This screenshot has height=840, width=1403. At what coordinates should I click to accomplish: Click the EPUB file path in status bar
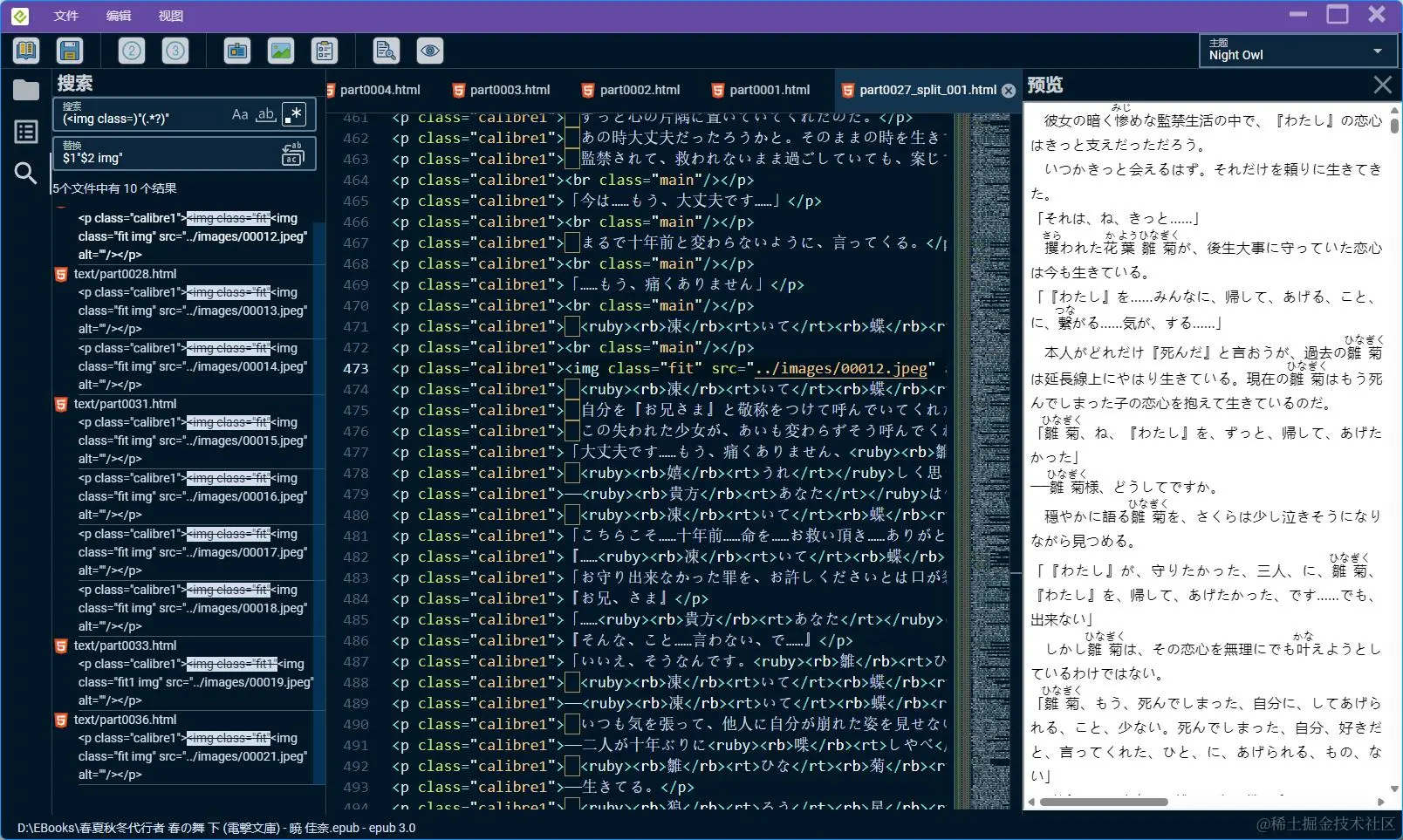pyautogui.click(x=216, y=828)
